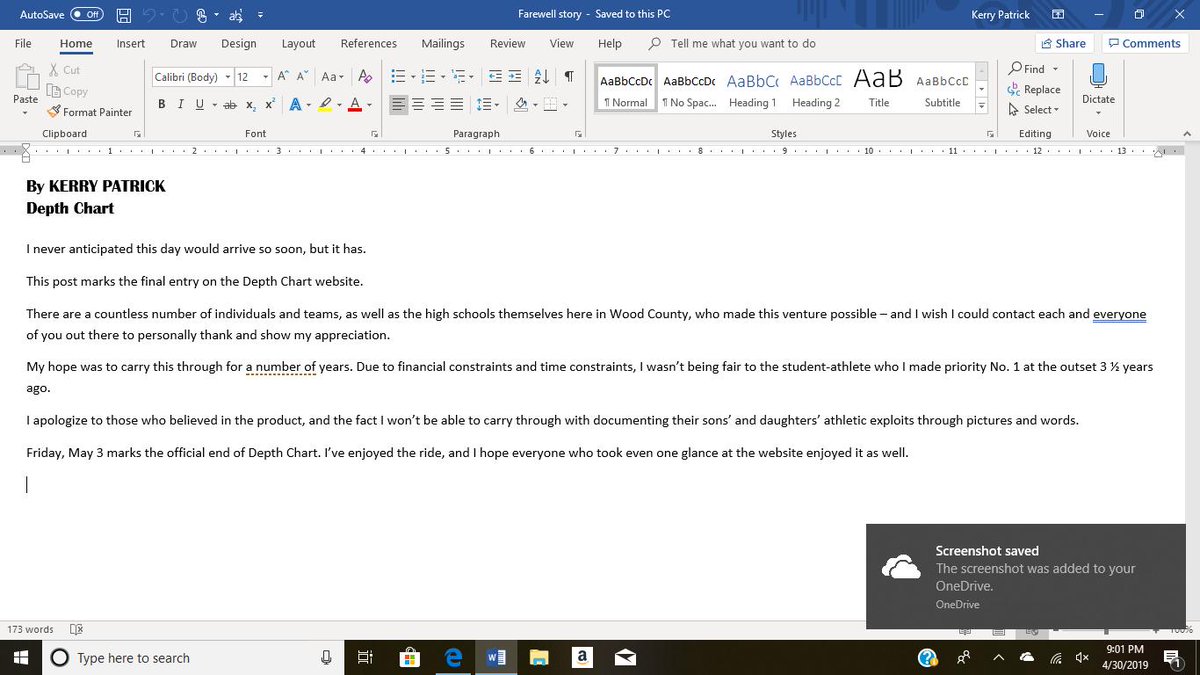Screen dimensions: 1200x675
Task: Click Clear All Formatting icon
Action: point(365,77)
